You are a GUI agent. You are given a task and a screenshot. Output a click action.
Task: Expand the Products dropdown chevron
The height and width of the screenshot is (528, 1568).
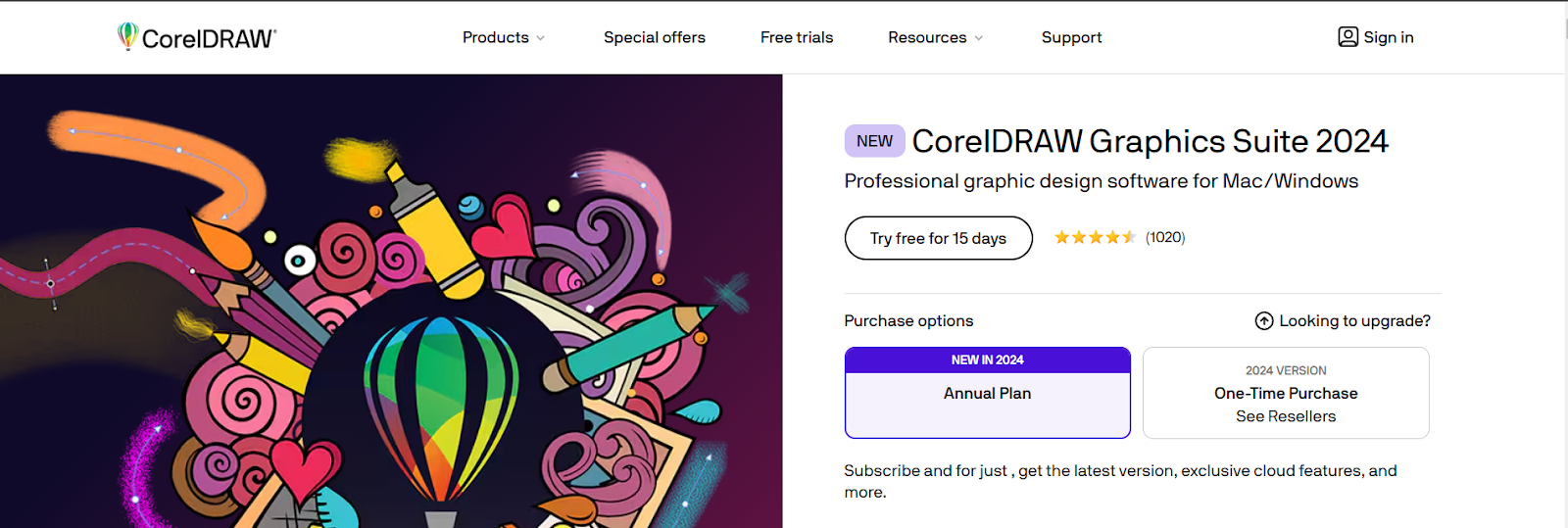541,38
